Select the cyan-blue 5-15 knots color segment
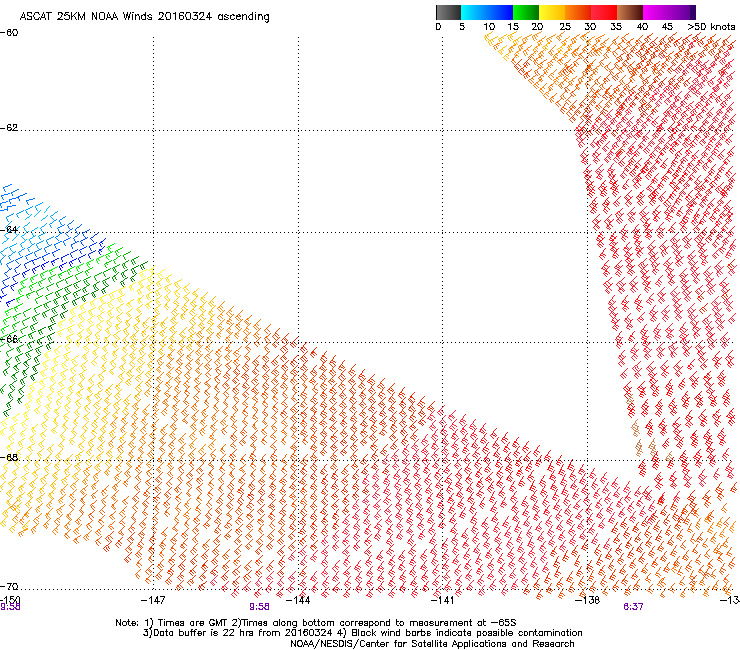 click(487, 12)
